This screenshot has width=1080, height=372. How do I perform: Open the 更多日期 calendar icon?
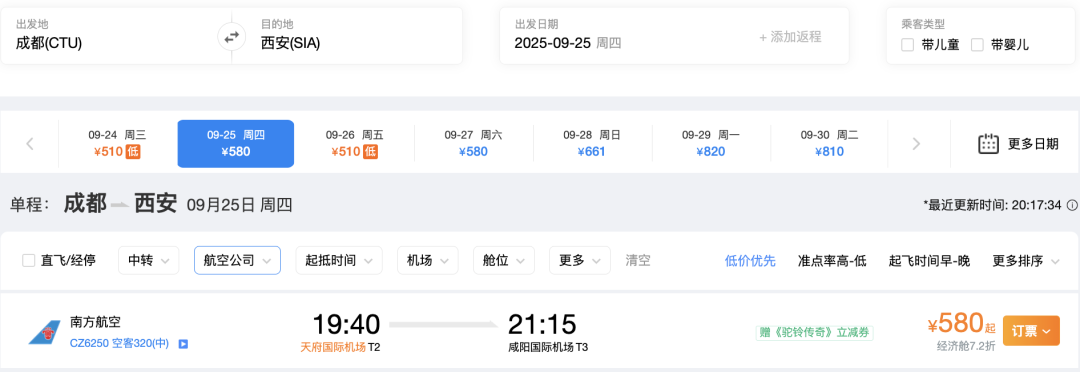click(x=988, y=143)
